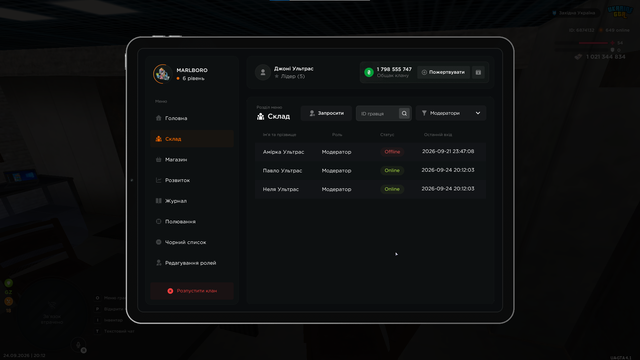The width and height of the screenshot is (640, 360).
Task: Select the Неля Ультрас row name
Action: point(280,189)
